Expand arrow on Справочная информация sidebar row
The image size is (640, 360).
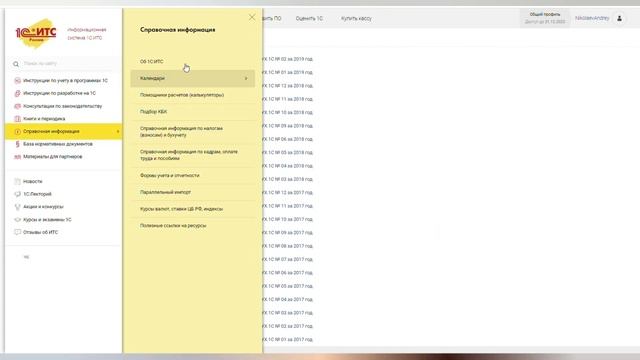tap(118, 131)
